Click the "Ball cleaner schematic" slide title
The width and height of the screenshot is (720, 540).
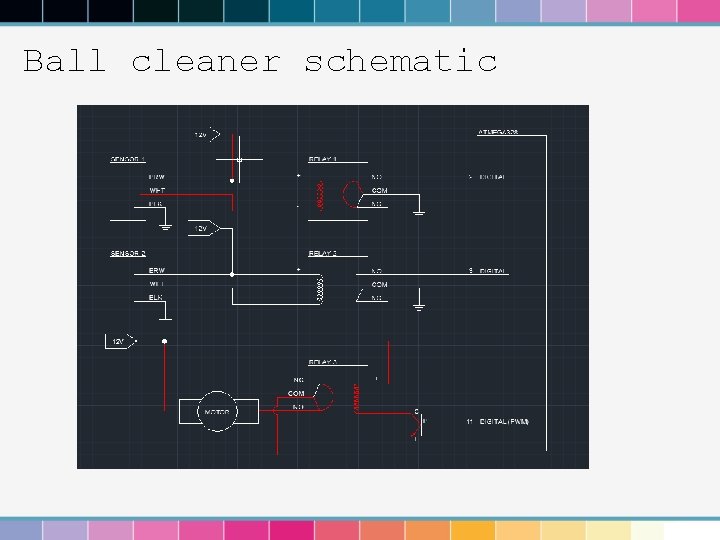pos(260,61)
